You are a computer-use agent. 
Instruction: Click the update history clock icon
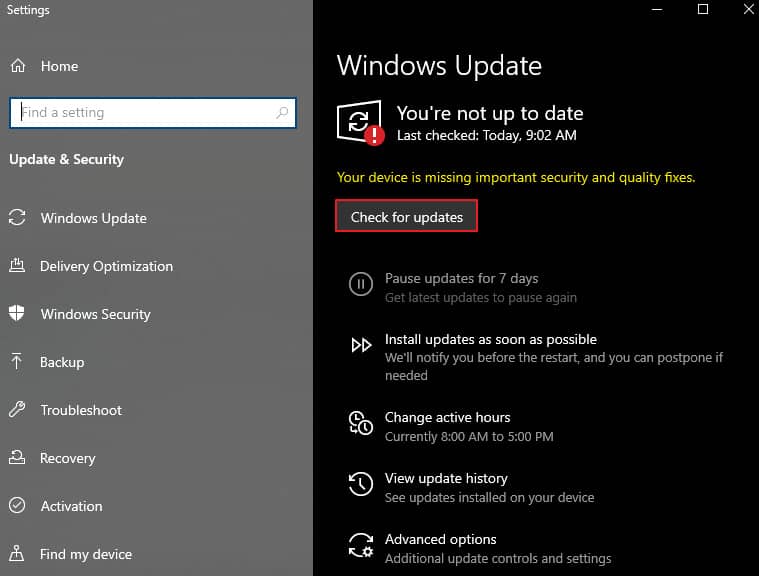click(361, 484)
